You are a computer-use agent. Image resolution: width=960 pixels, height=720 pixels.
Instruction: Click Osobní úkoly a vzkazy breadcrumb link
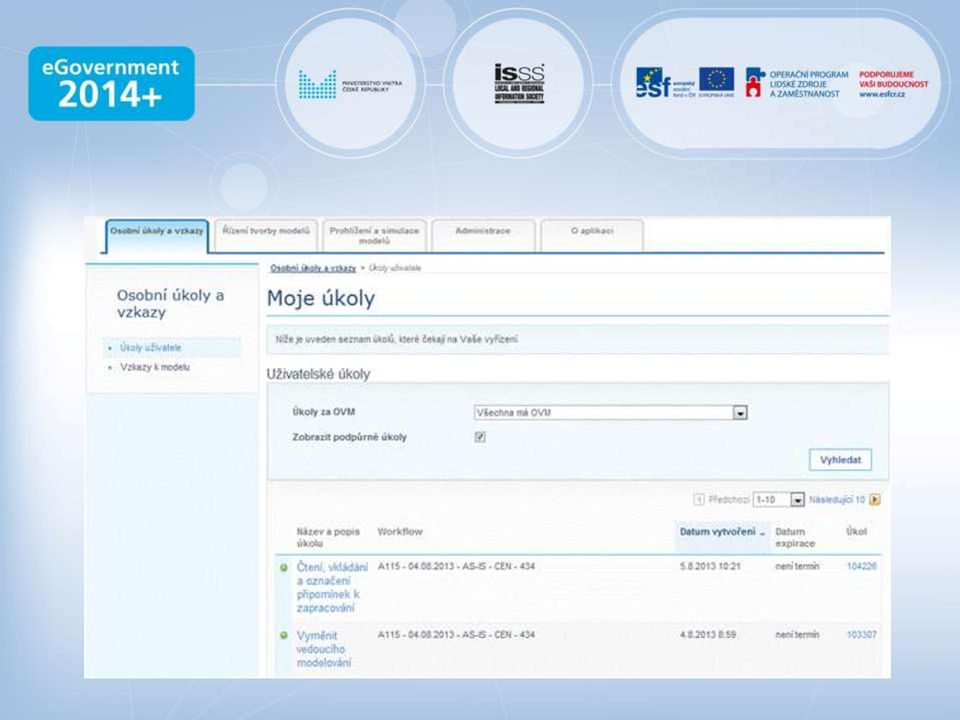click(x=313, y=268)
